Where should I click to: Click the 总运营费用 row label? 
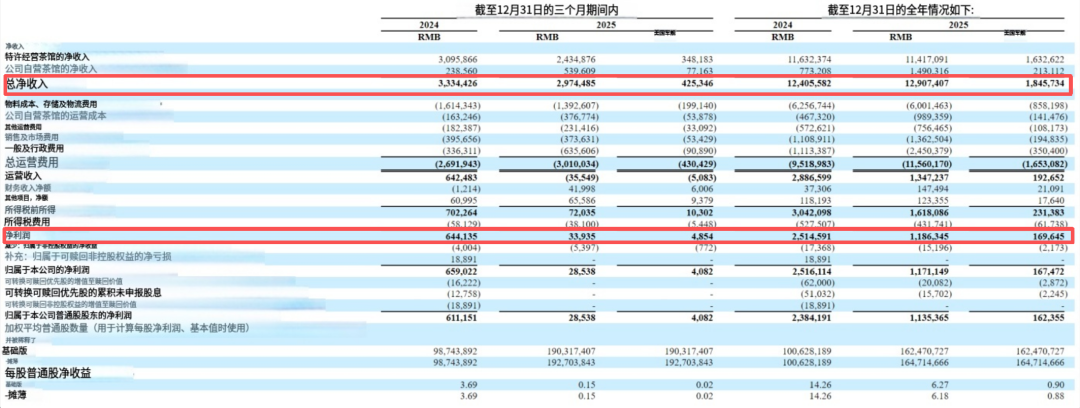pos(34,161)
